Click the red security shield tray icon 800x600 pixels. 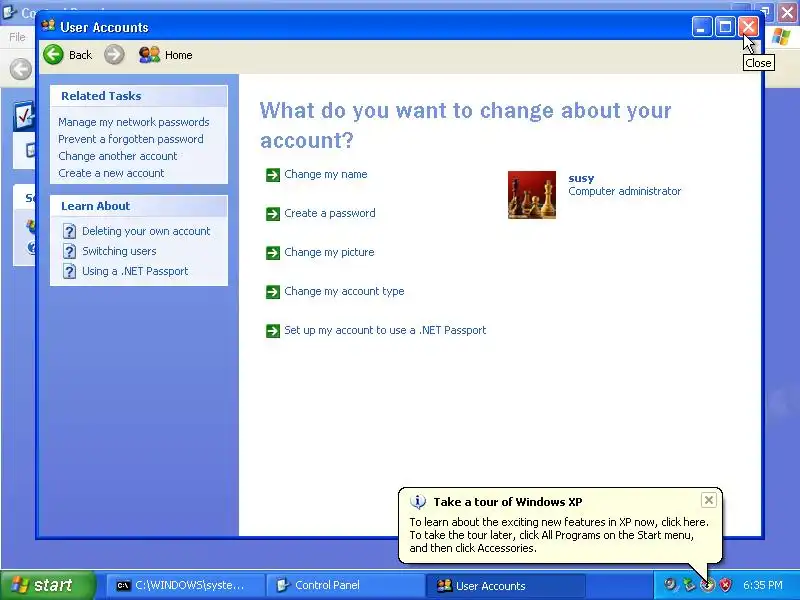tap(725, 585)
